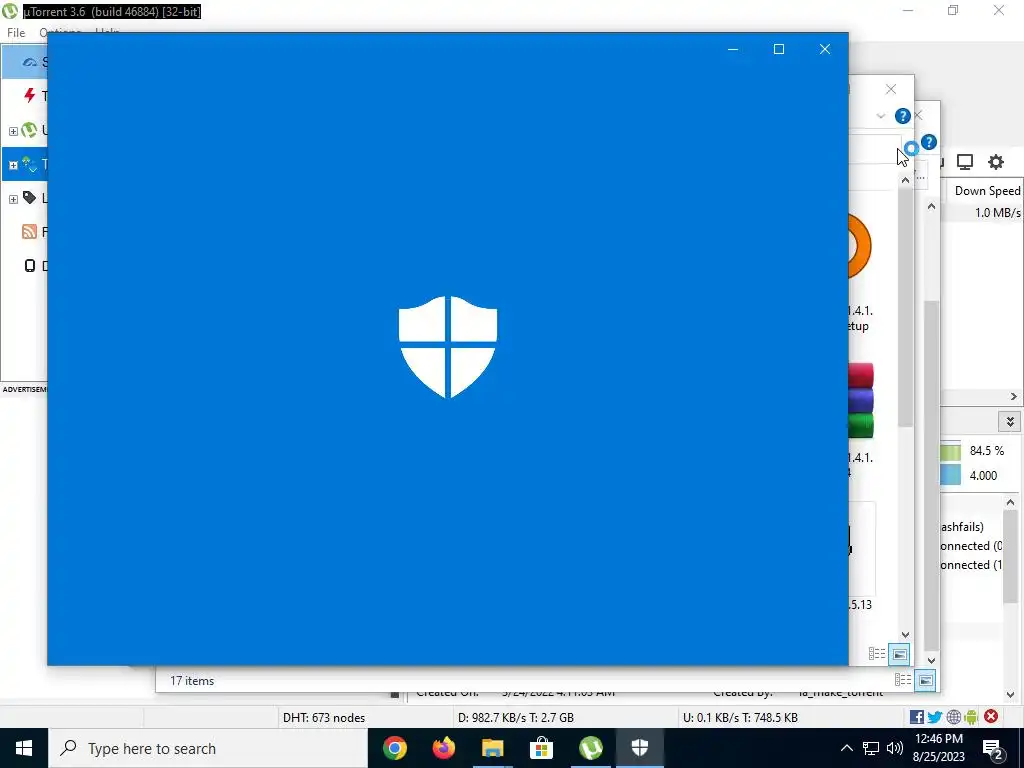Maximize the Windows Security window
This screenshot has height=768, width=1024.
point(778,49)
